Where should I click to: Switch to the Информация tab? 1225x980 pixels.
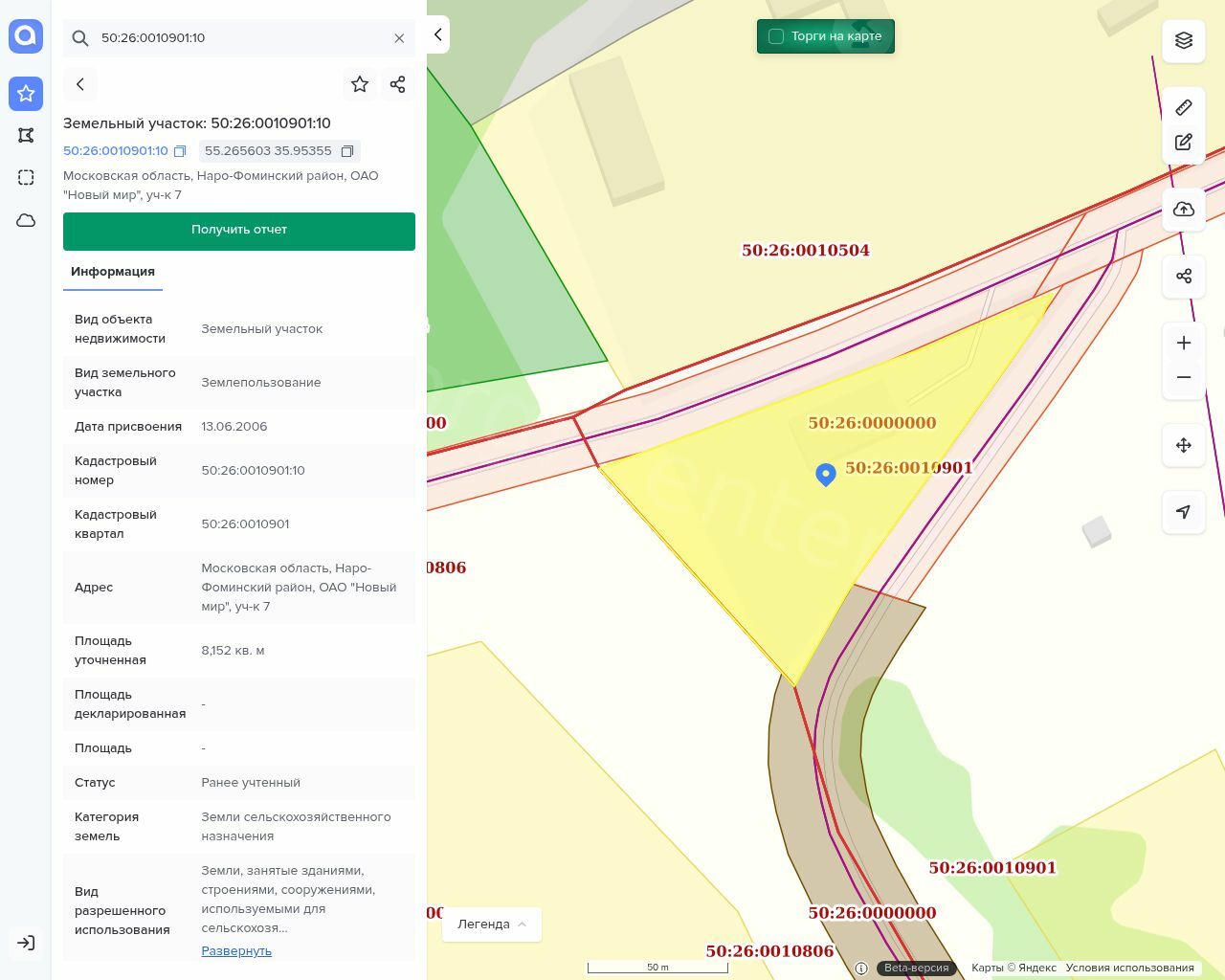pos(113,272)
